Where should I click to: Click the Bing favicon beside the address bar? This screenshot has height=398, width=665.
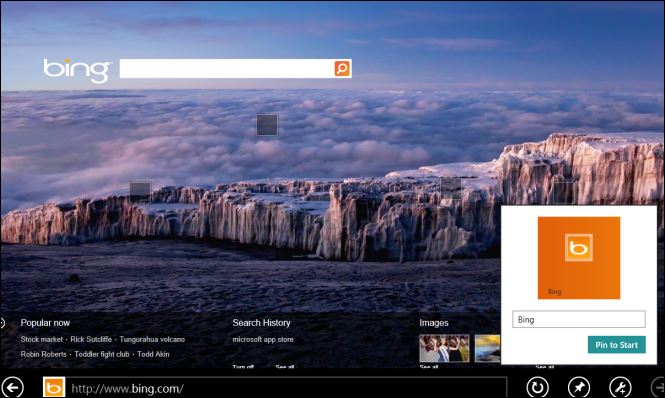pos(54,387)
